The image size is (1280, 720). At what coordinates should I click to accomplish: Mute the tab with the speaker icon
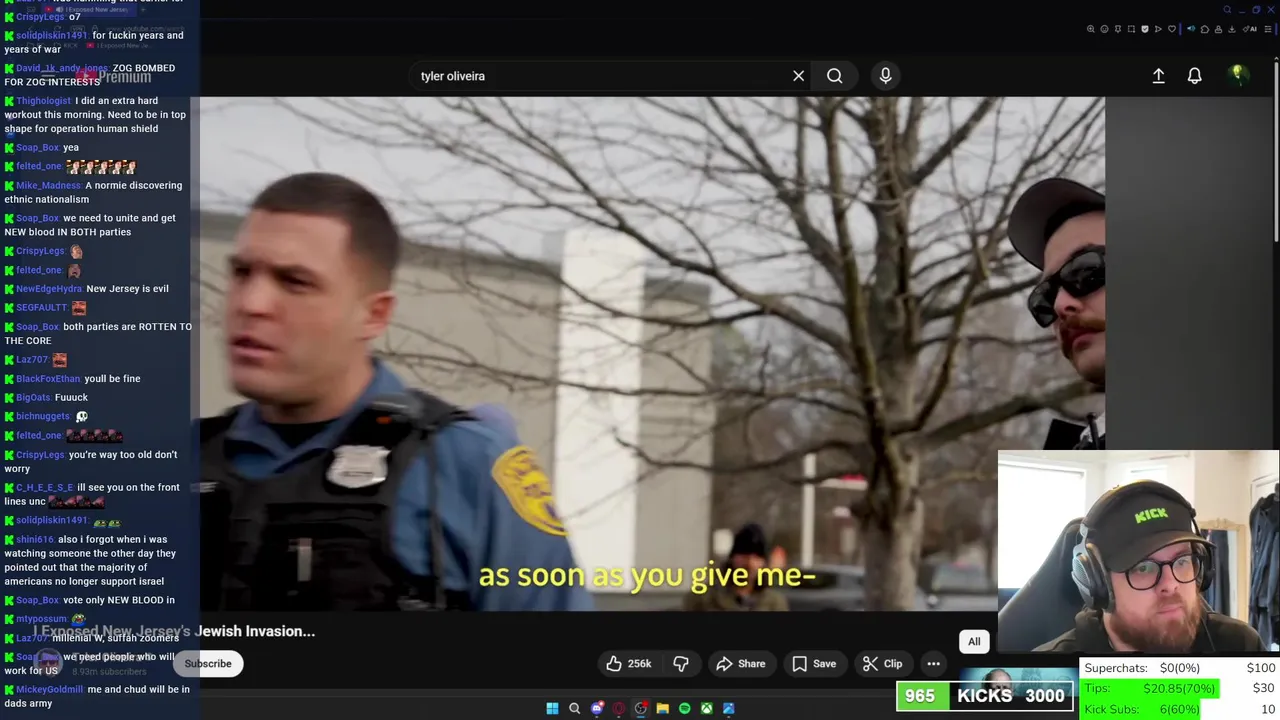click(1191, 29)
